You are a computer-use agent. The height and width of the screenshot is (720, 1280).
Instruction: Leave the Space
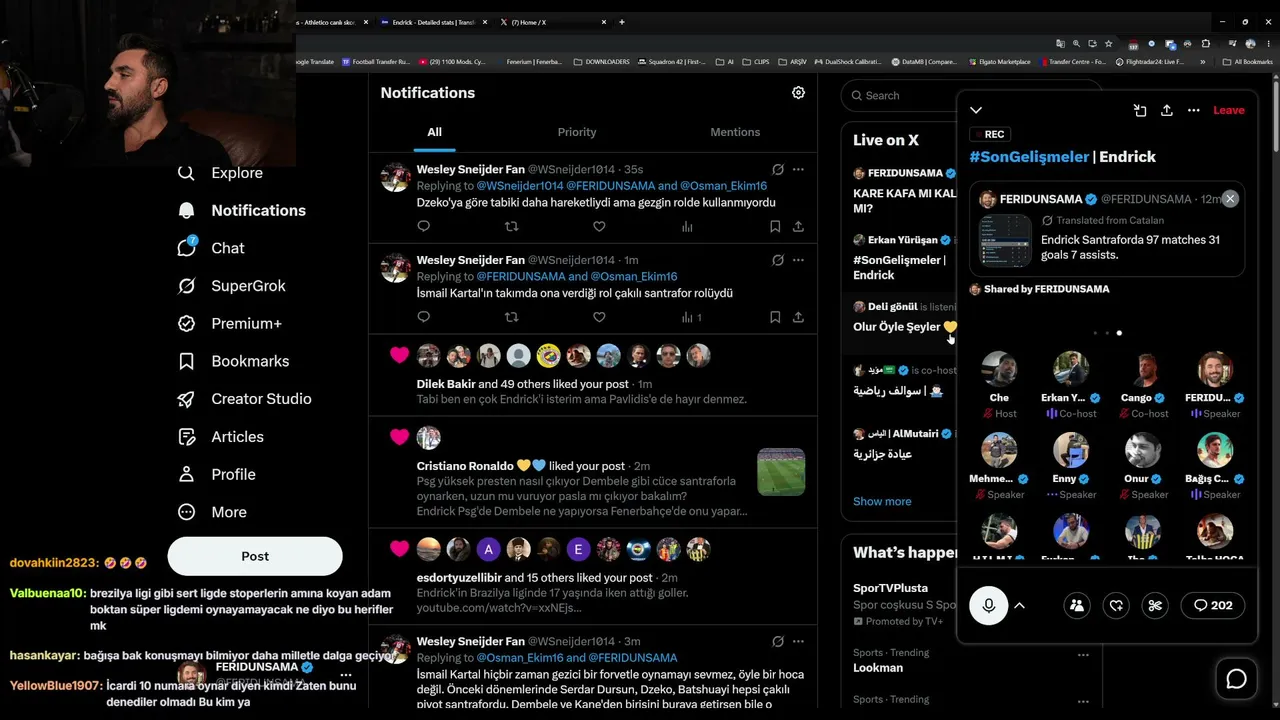[x=1229, y=110]
